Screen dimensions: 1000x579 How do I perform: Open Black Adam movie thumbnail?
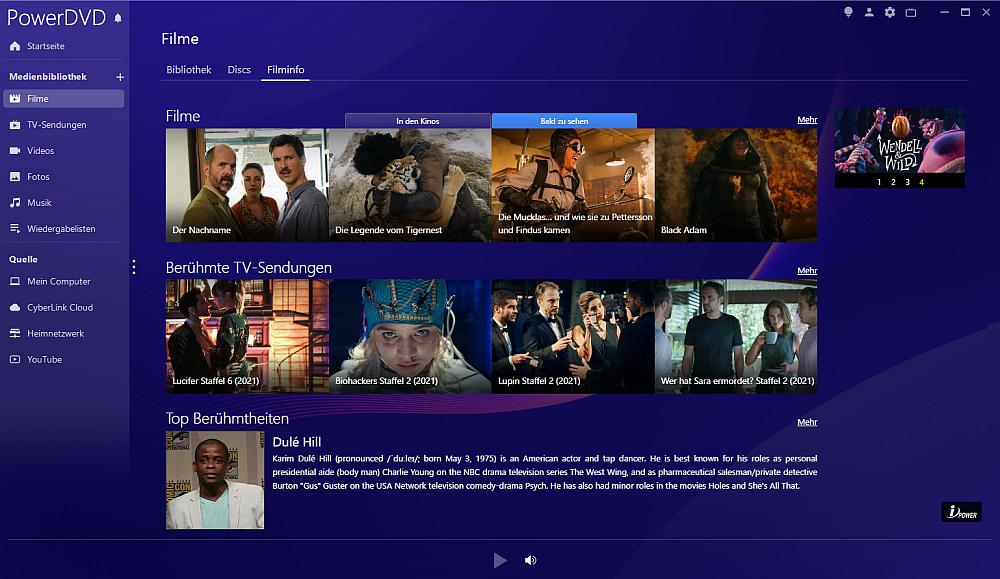click(736, 185)
